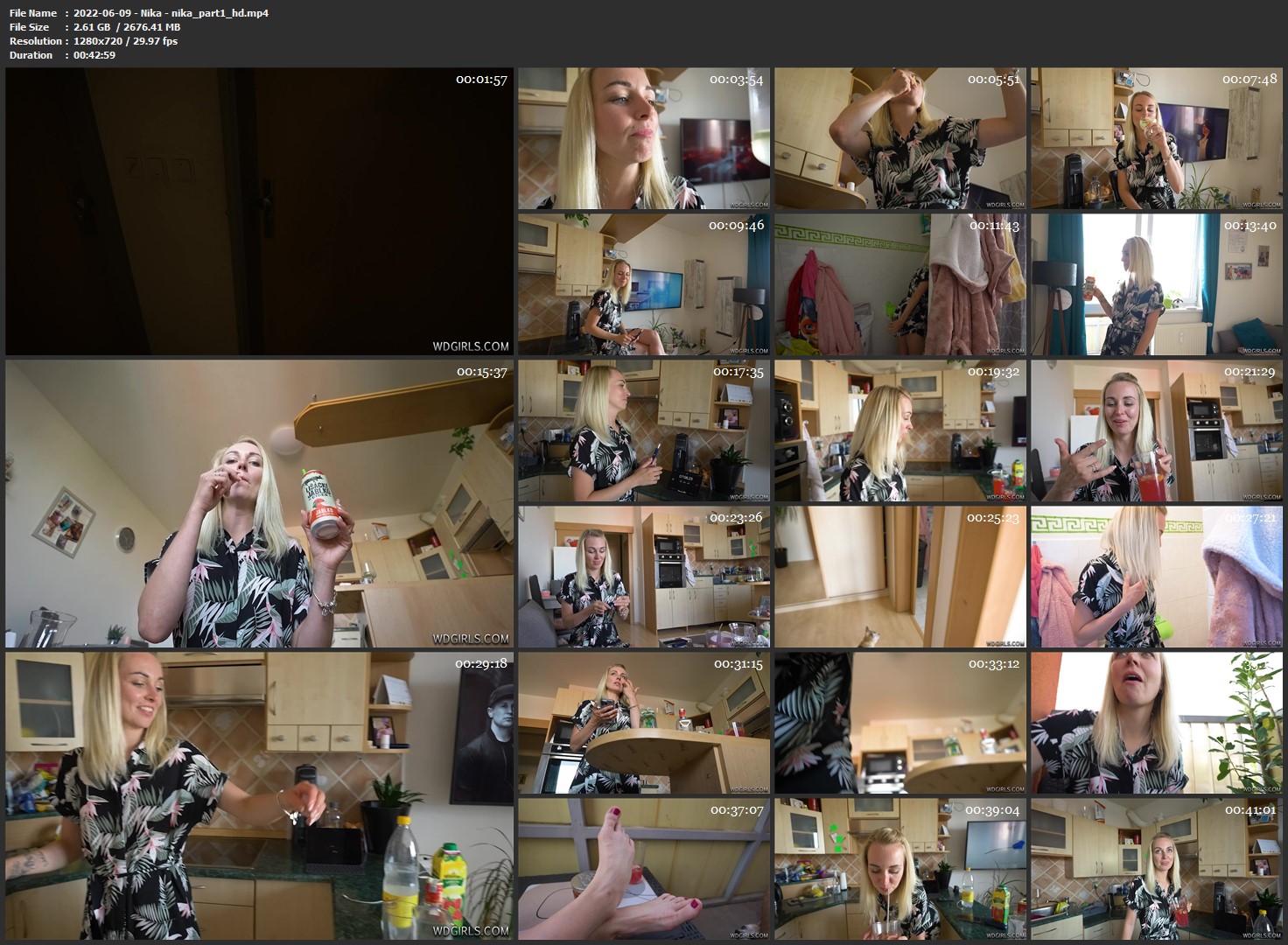Click the thumbnail marked 00:05:51
The height and width of the screenshot is (945, 1288).
point(899,139)
